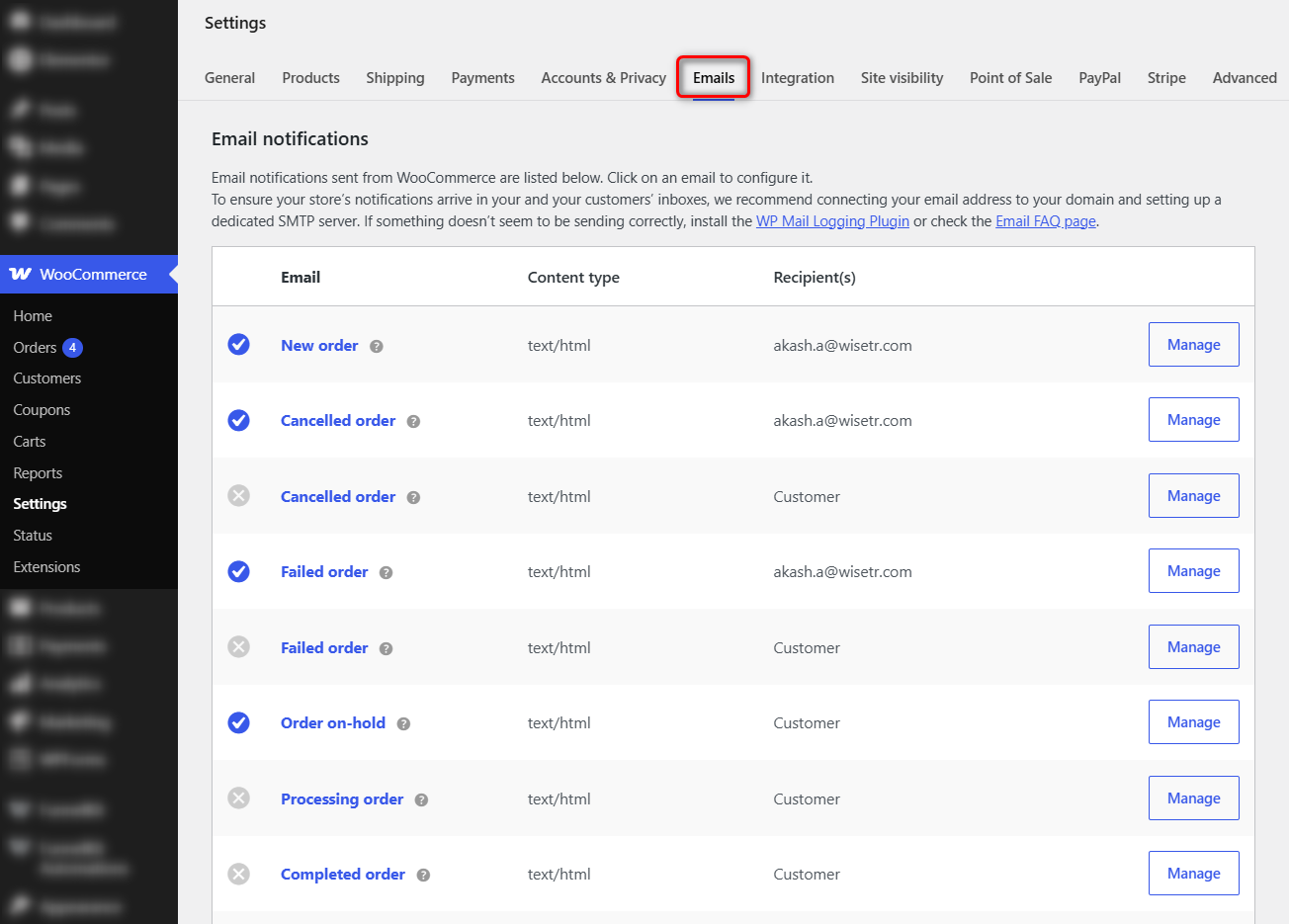Click the help question mark beside New order
Viewport: 1289px width, 924px height.
point(377,346)
